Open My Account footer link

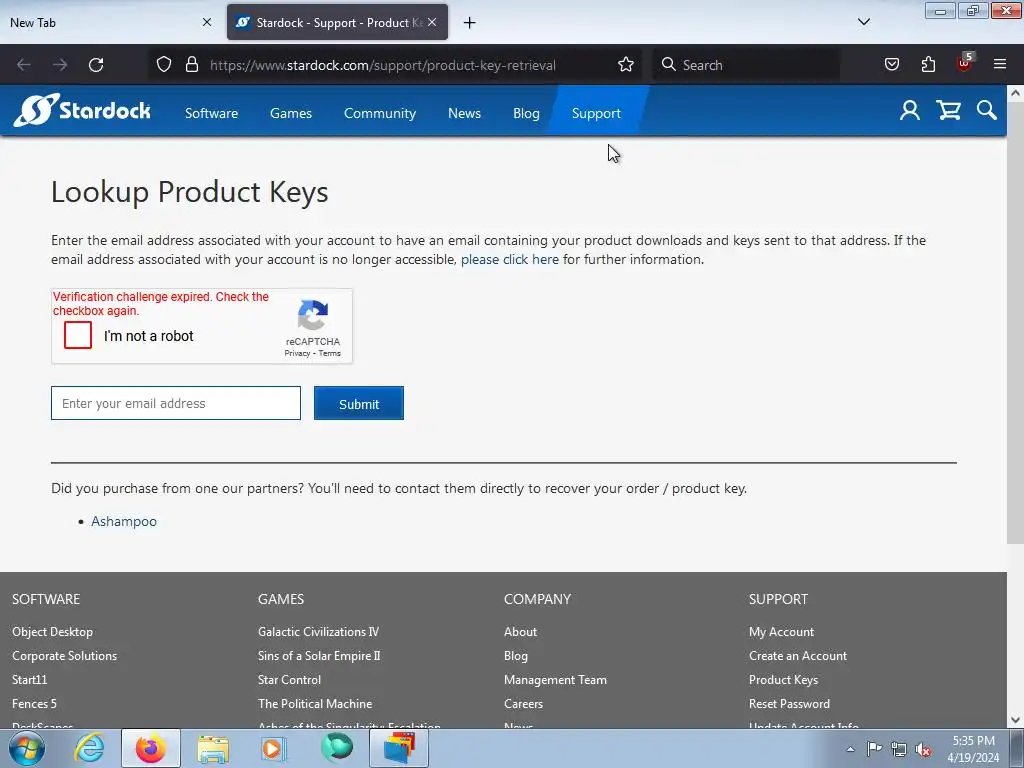(782, 632)
